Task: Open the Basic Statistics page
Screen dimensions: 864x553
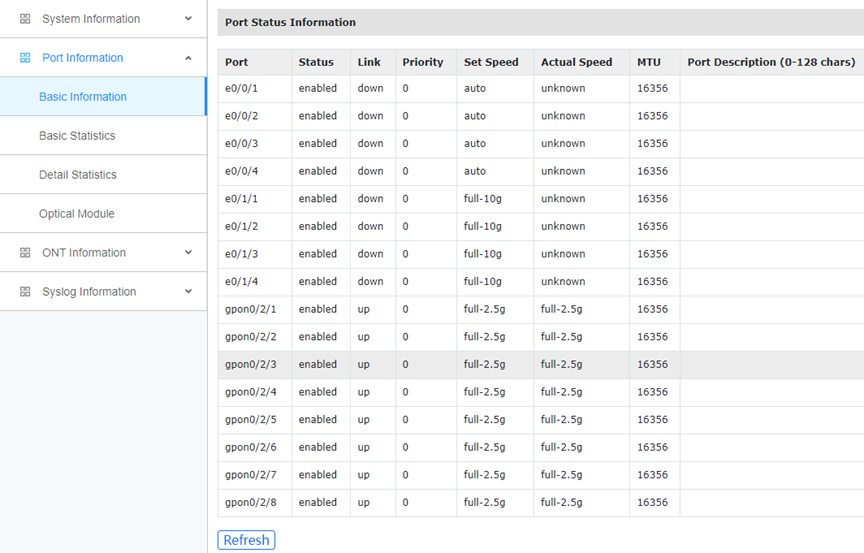Action: point(77,136)
